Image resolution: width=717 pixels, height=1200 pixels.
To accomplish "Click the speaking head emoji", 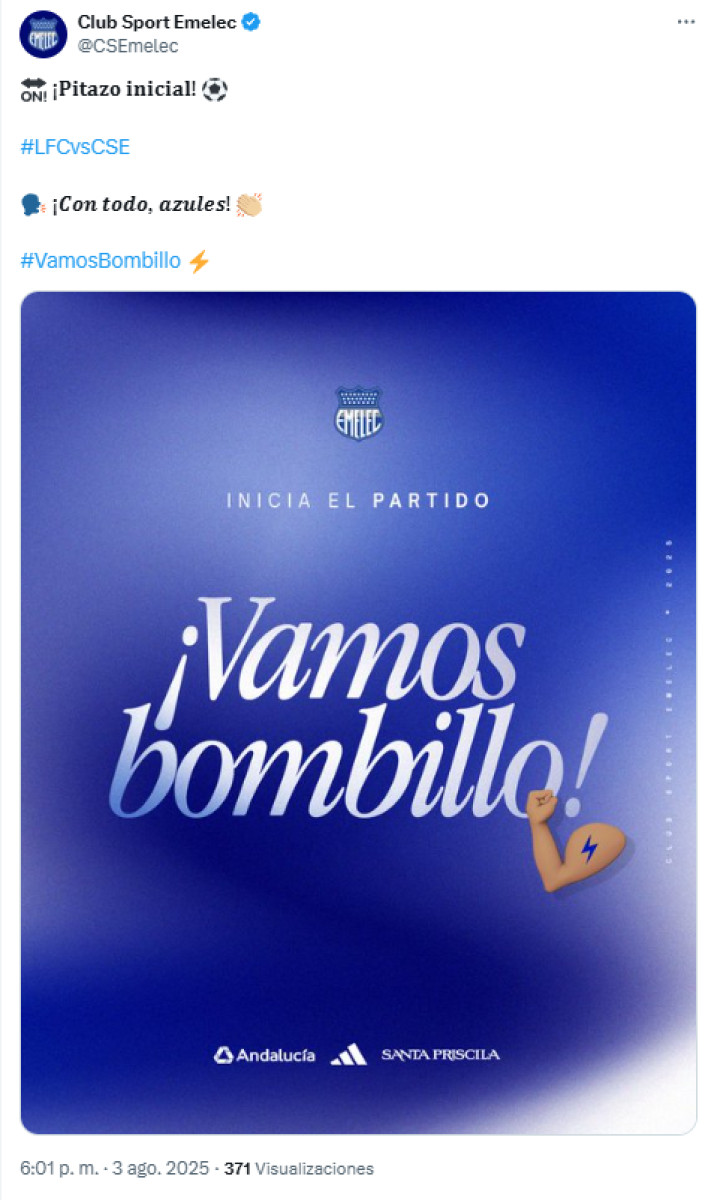I will click(32, 204).
